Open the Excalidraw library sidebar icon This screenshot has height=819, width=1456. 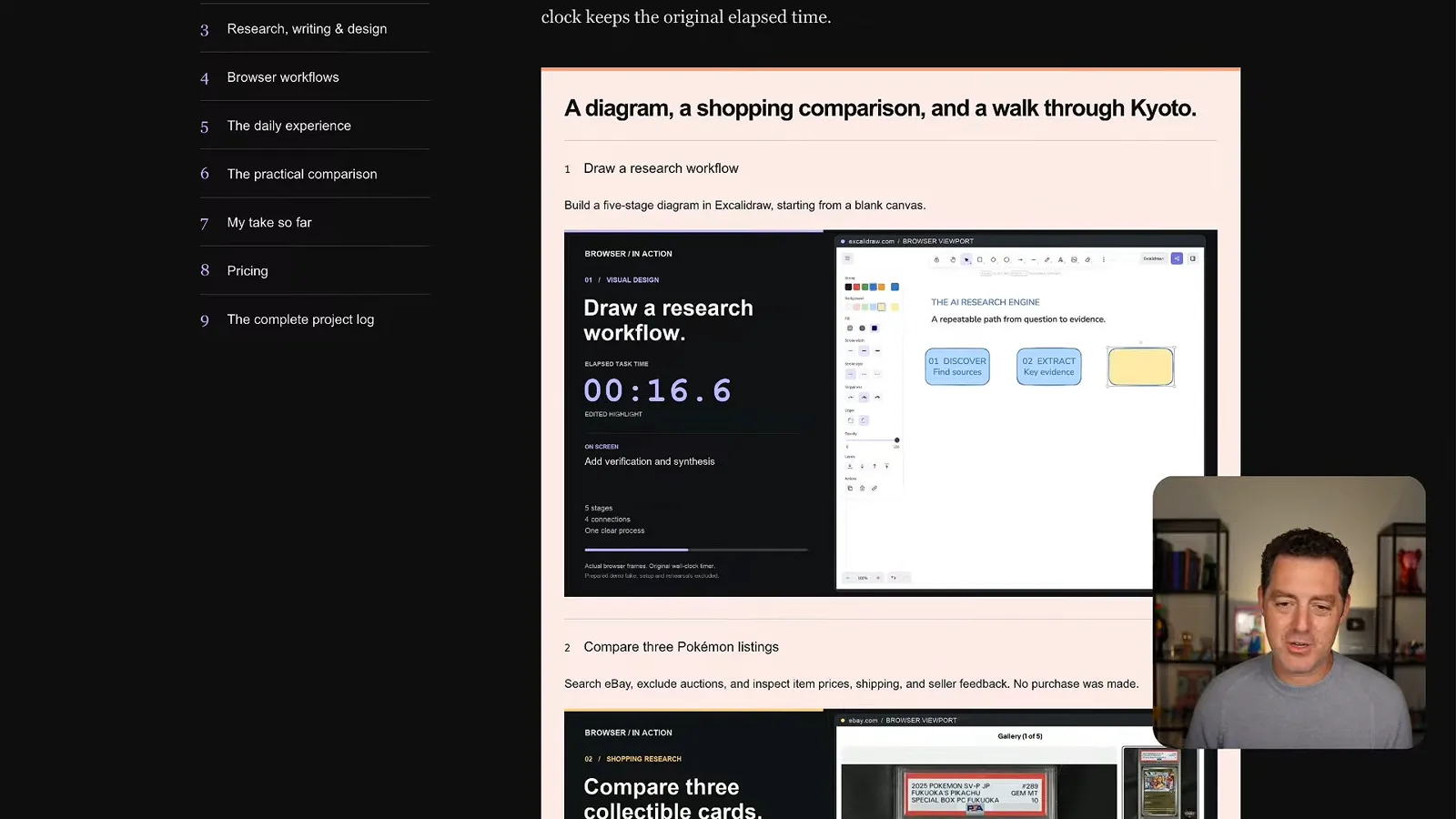pos(1192,258)
